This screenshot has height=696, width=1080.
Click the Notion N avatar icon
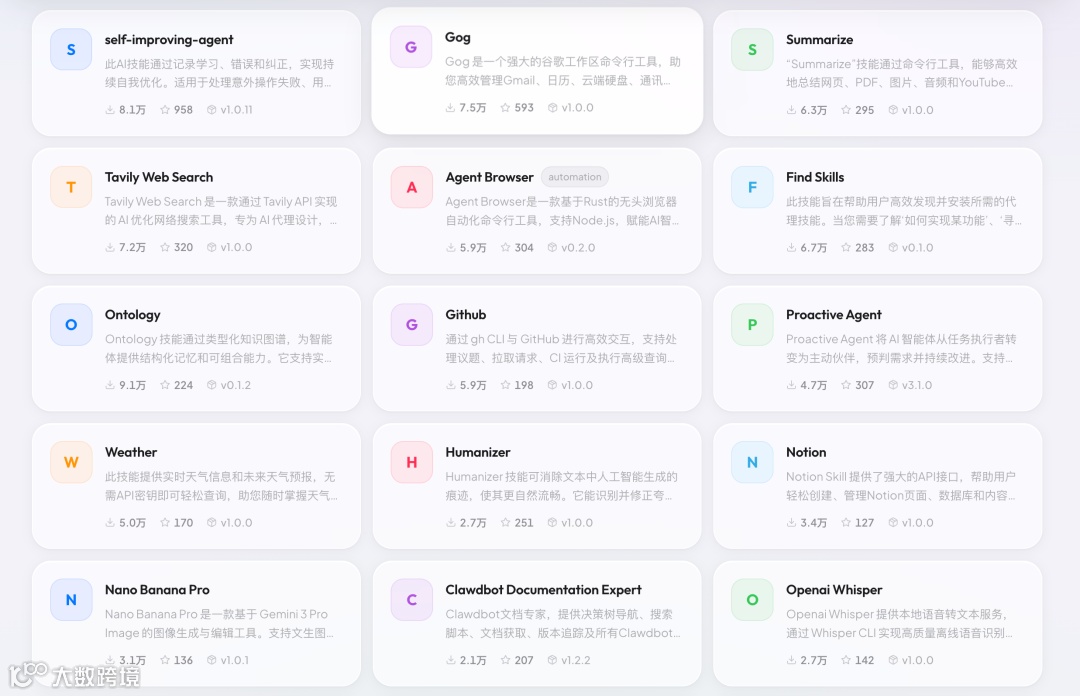752,462
